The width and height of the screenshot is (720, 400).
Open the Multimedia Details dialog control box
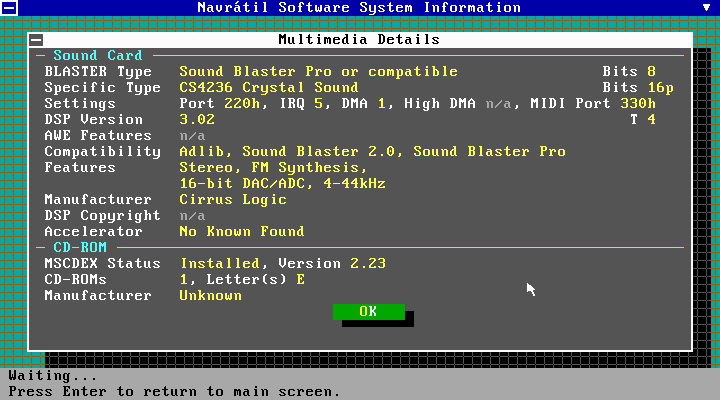(x=37, y=40)
